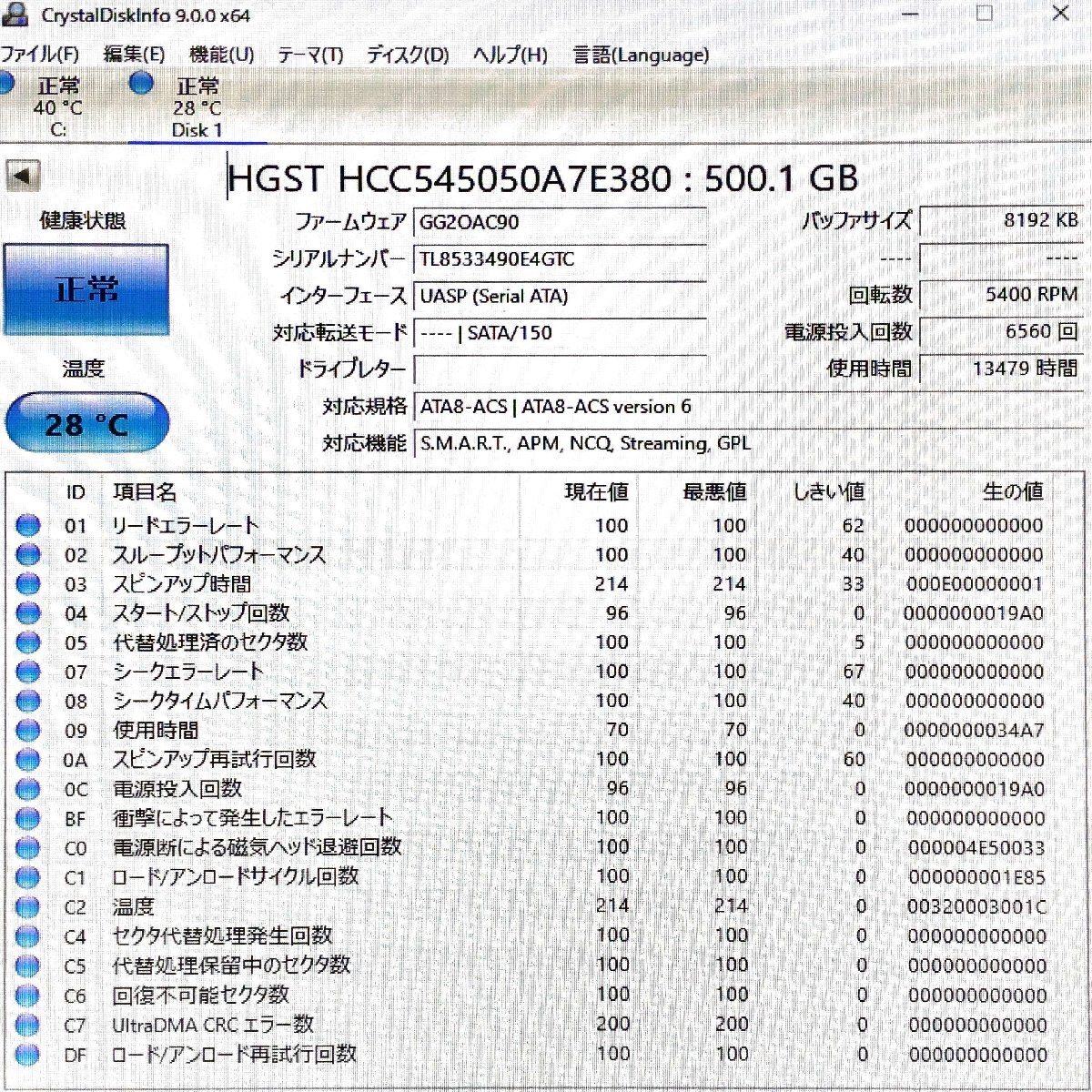1092x1092 pixels.
Task: Click the 28 °C temperature button
Action: [x=86, y=423]
